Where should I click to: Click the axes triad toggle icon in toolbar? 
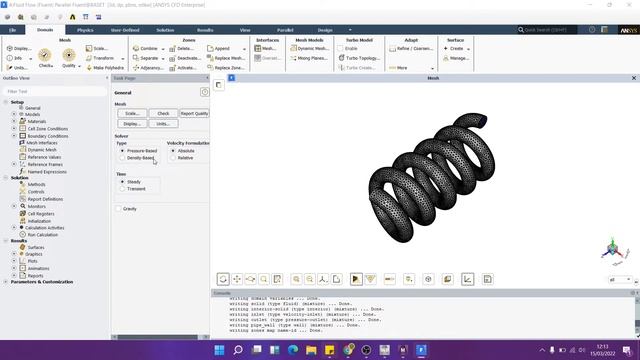click(467, 279)
